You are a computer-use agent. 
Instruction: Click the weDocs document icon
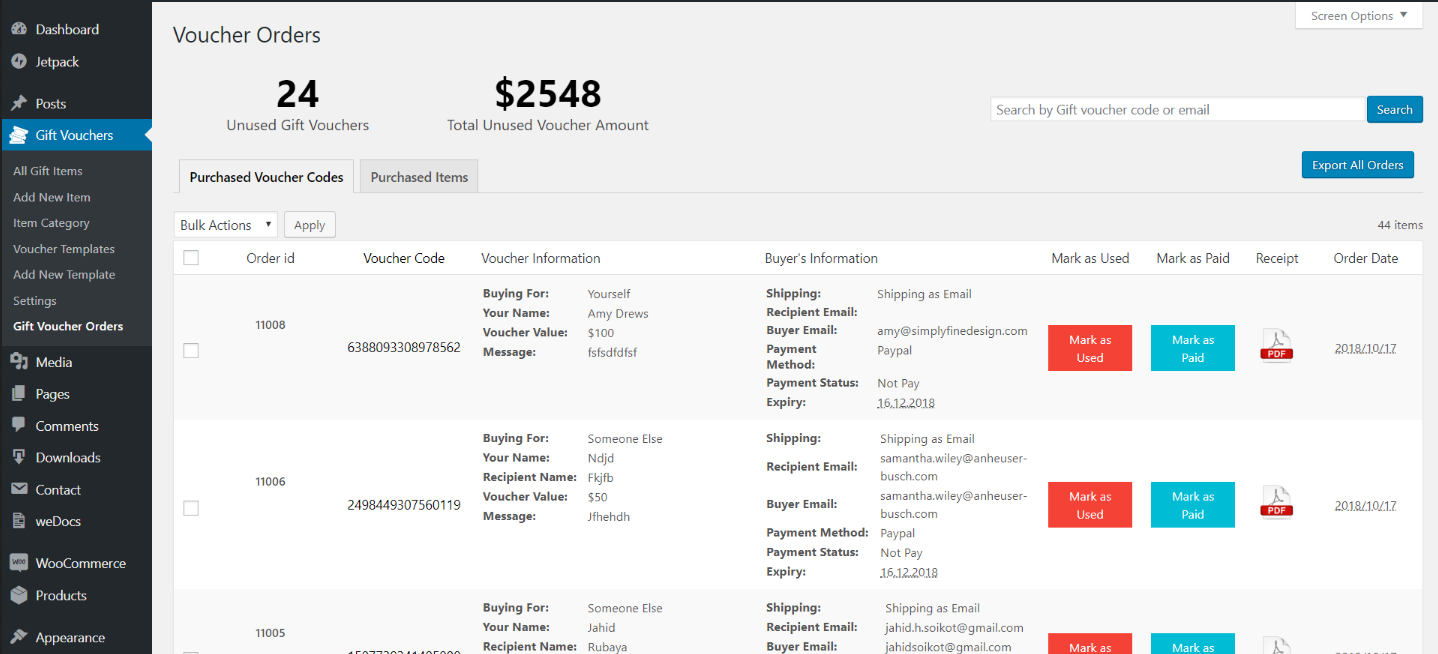tap(18, 521)
